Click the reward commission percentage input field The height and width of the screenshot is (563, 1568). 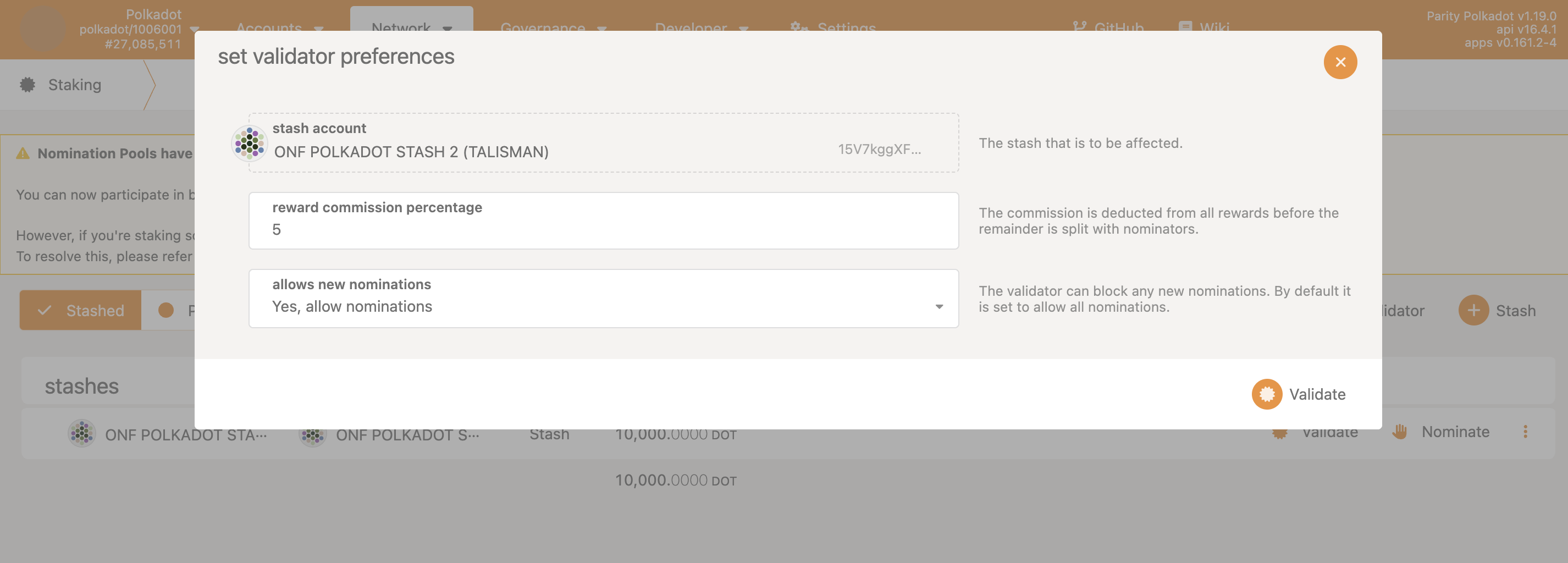[x=603, y=229]
